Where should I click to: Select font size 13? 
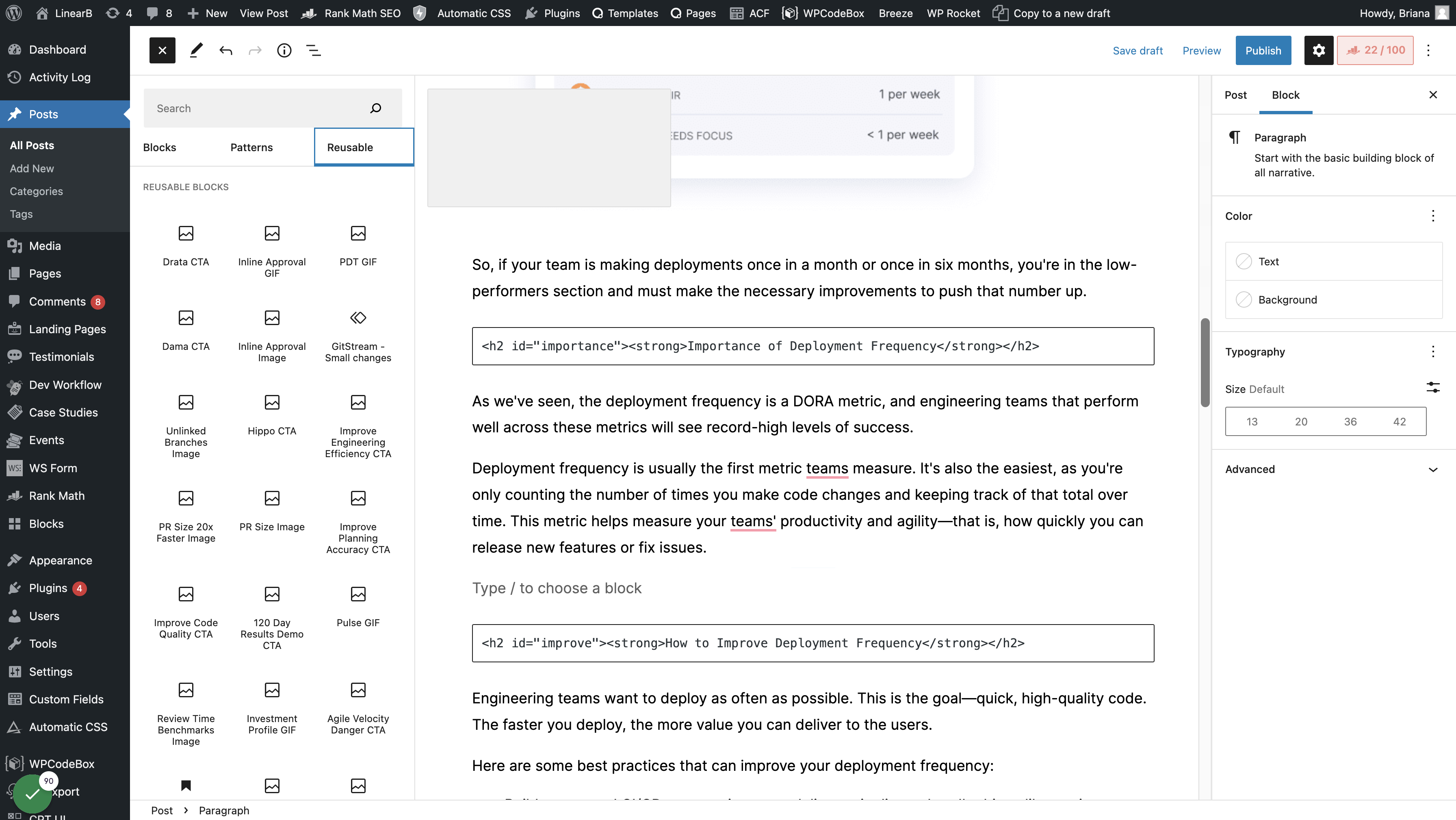(1252, 421)
